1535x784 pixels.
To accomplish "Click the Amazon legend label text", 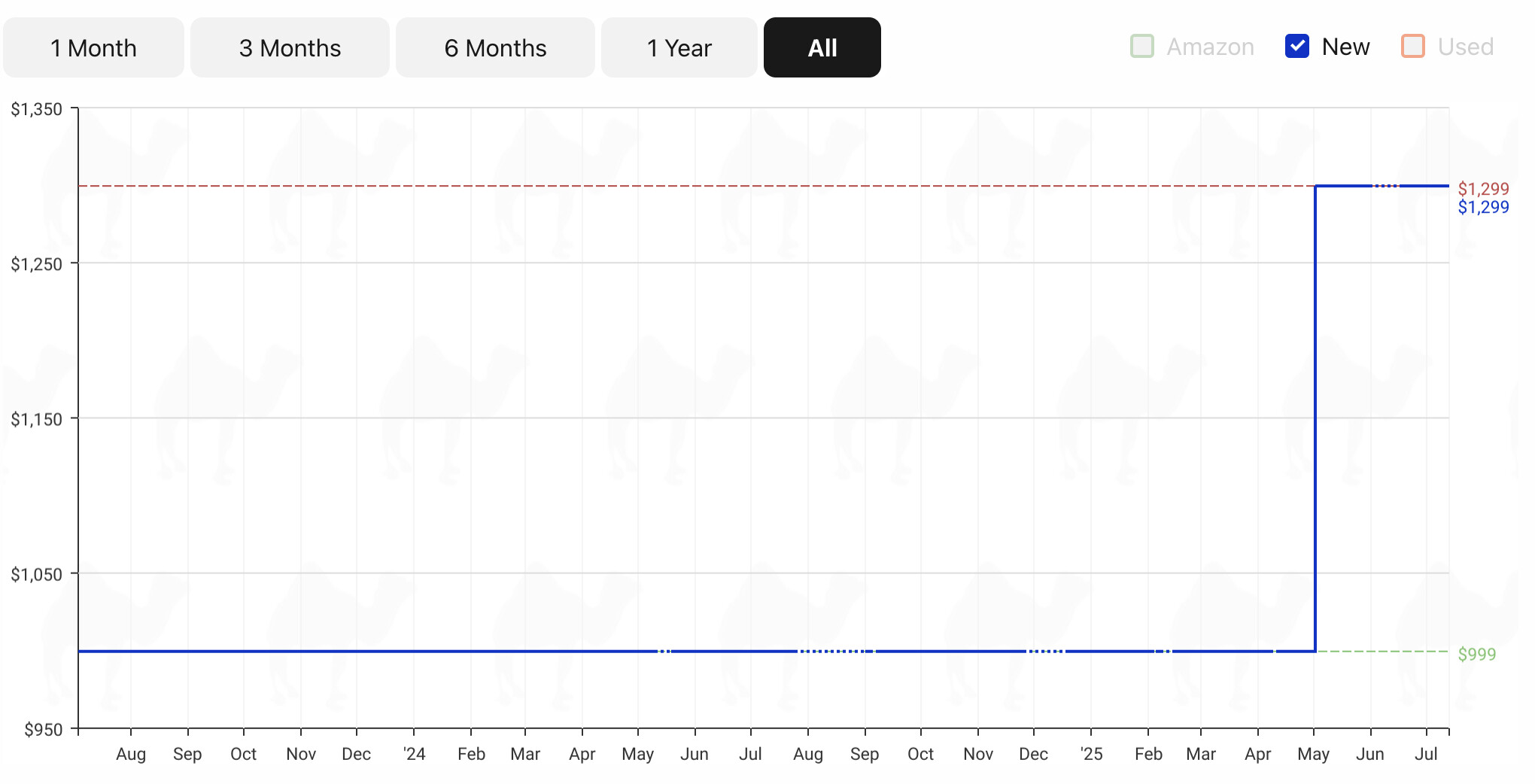I will (1210, 47).
